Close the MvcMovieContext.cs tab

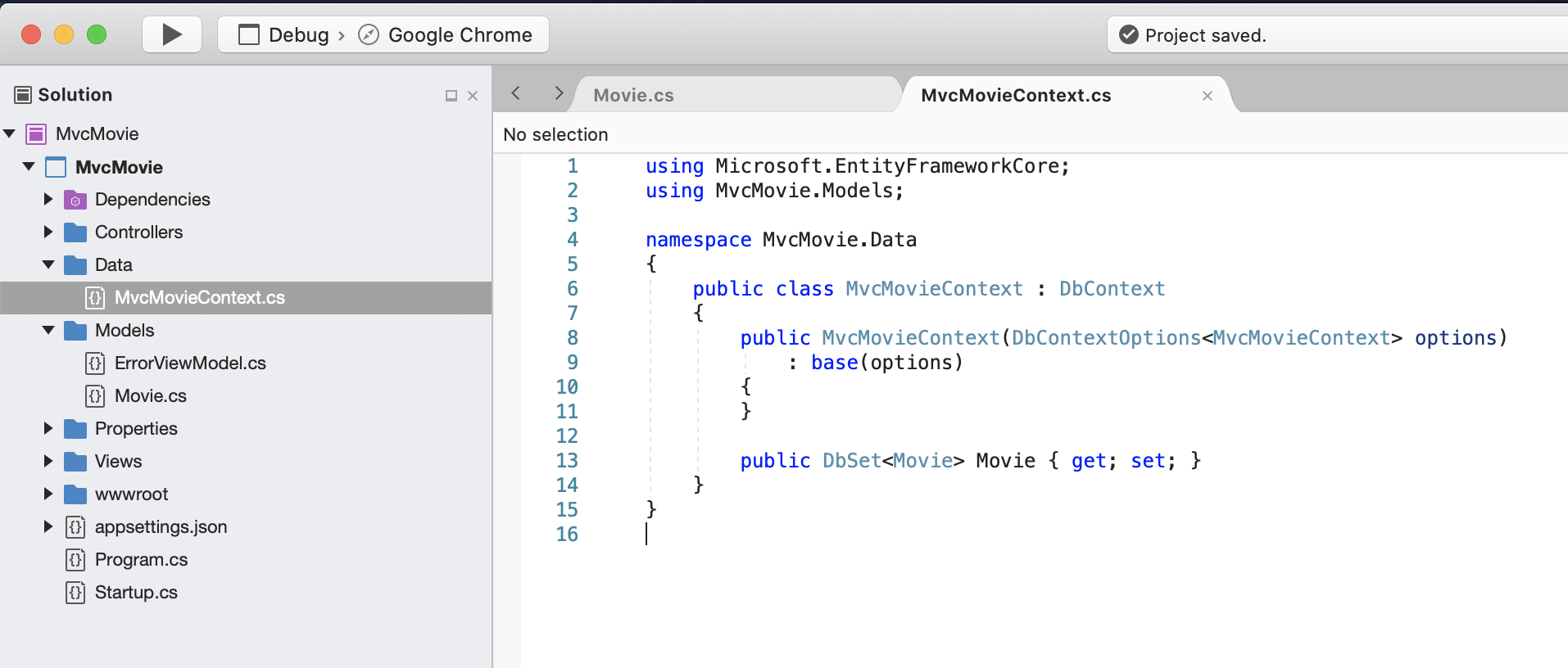1207,96
